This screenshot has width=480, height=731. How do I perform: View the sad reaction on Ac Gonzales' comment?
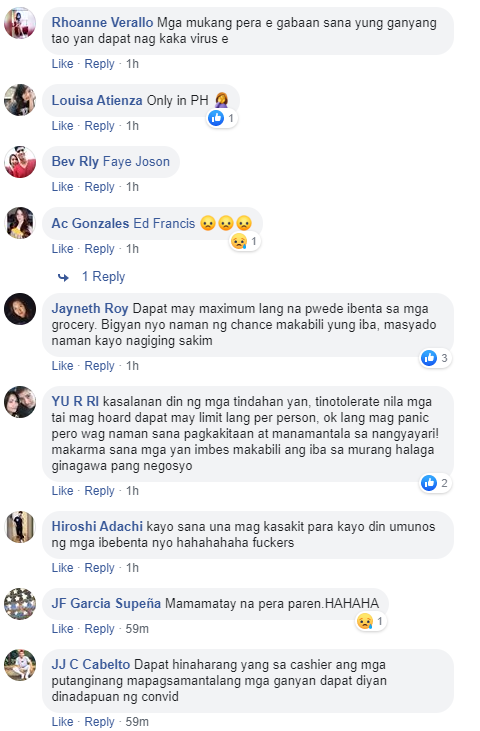[x=245, y=241]
